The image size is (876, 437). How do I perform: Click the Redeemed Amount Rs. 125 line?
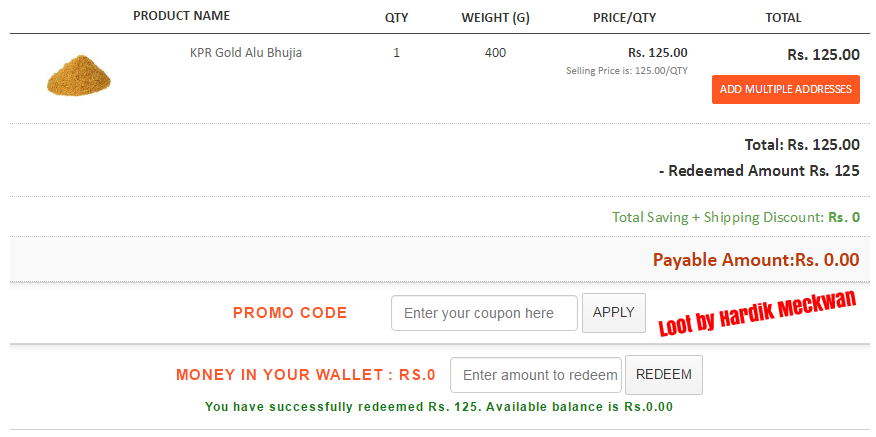point(759,171)
